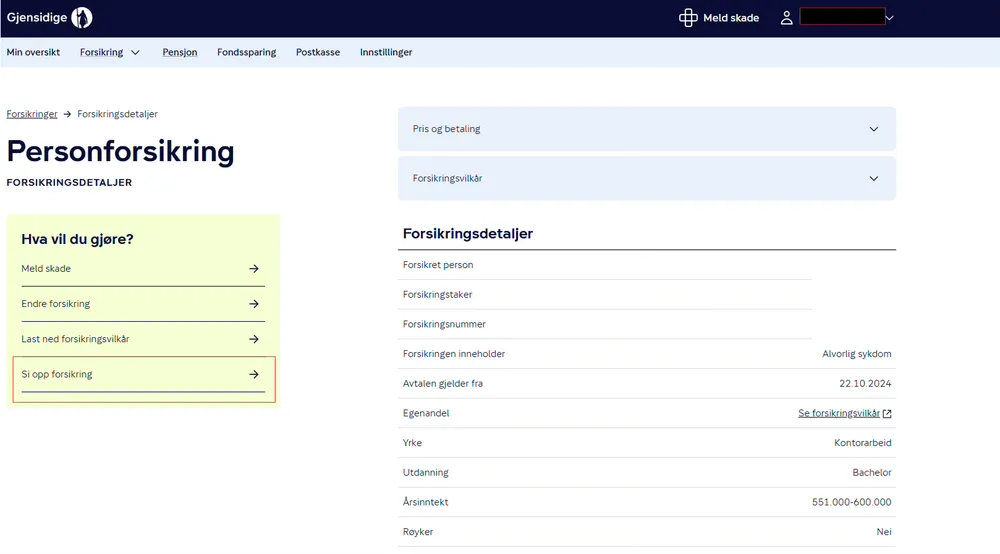Image resolution: width=1000 pixels, height=554 pixels.
Task: Click arrow beside Last ned forsikringsvilkår
Action: (x=254, y=339)
